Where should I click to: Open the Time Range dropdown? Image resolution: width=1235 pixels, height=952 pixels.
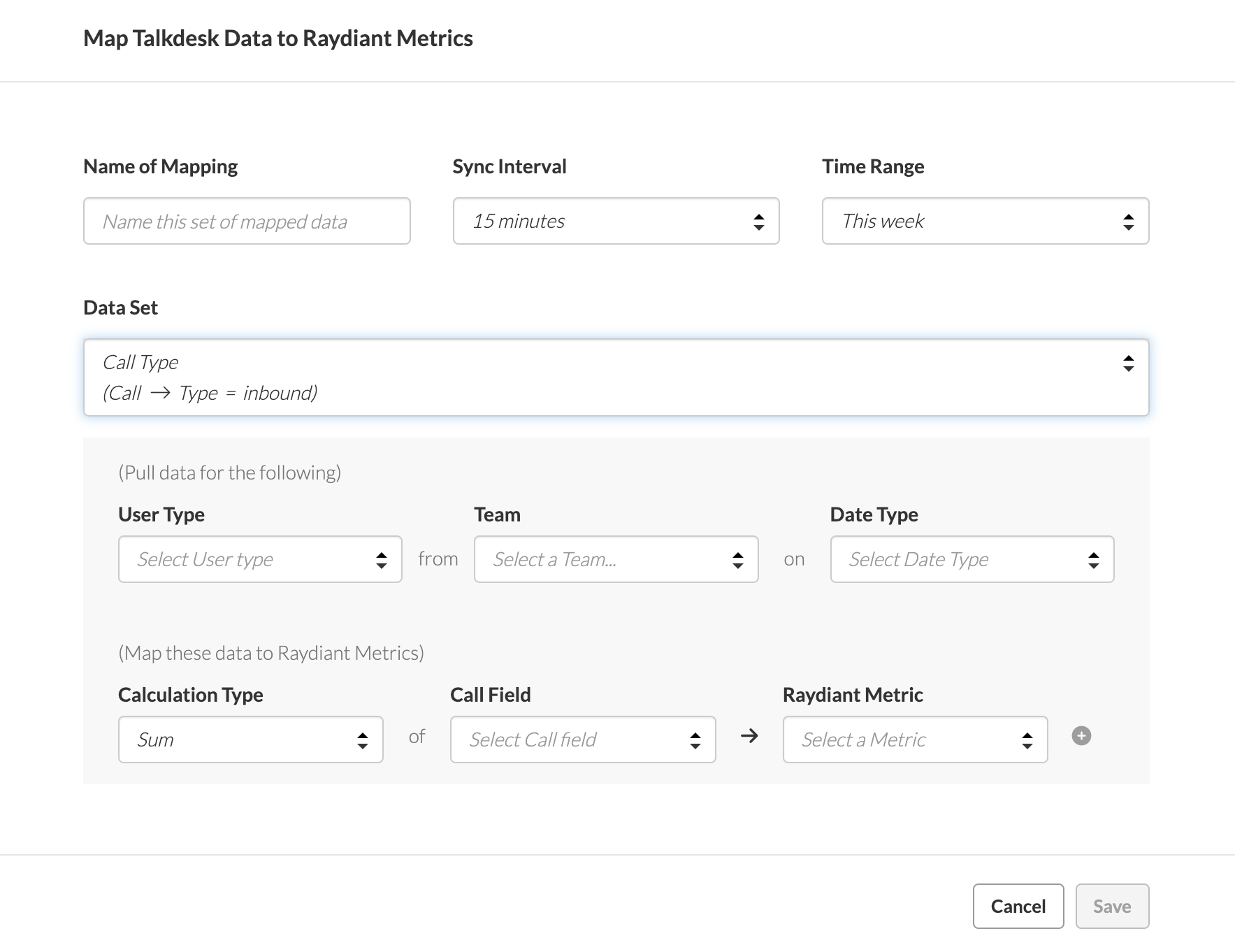coord(985,221)
